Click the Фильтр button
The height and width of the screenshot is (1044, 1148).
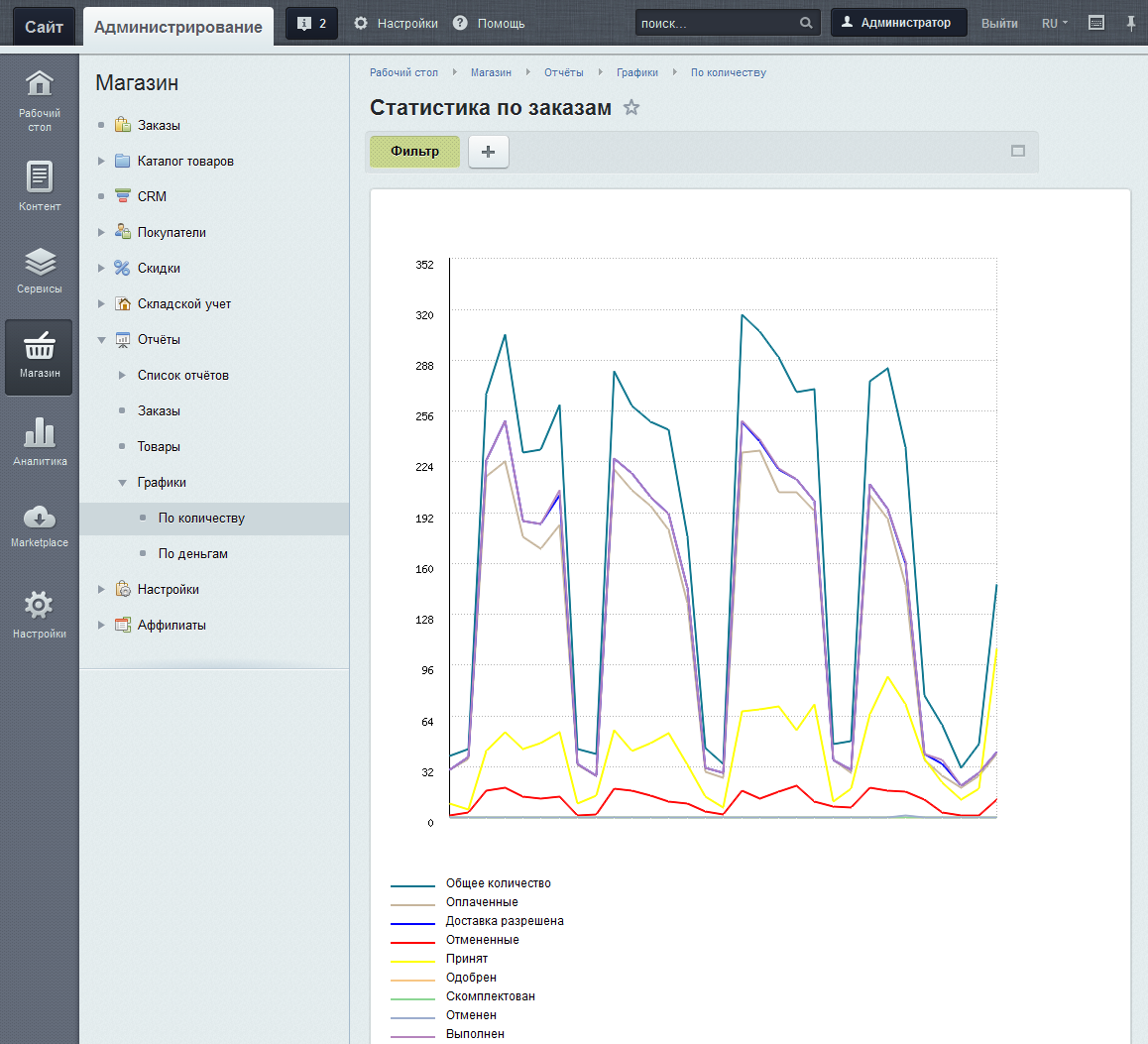point(414,152)
